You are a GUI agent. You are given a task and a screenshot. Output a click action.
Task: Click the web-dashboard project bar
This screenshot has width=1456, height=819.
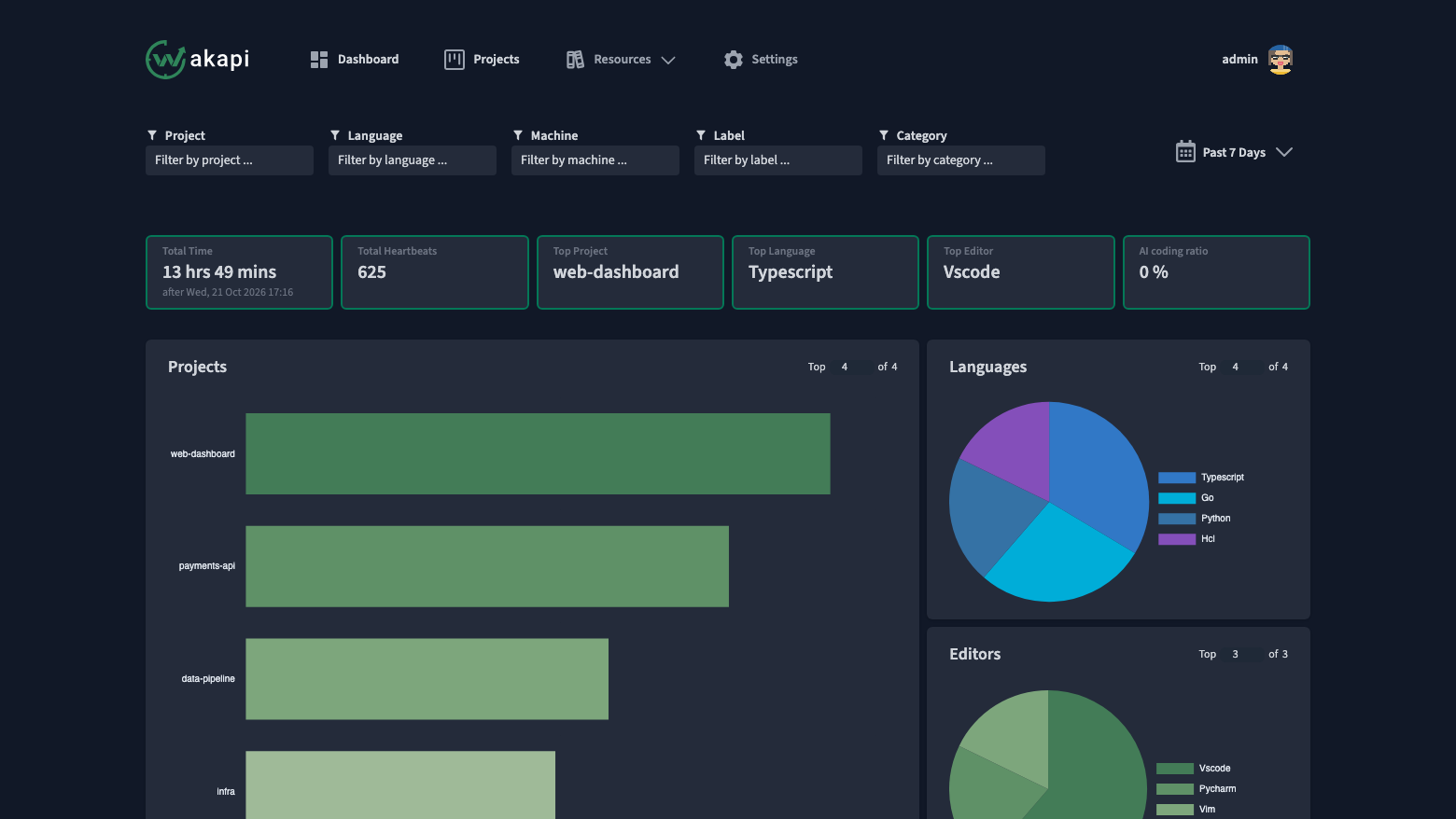(538, 454)
